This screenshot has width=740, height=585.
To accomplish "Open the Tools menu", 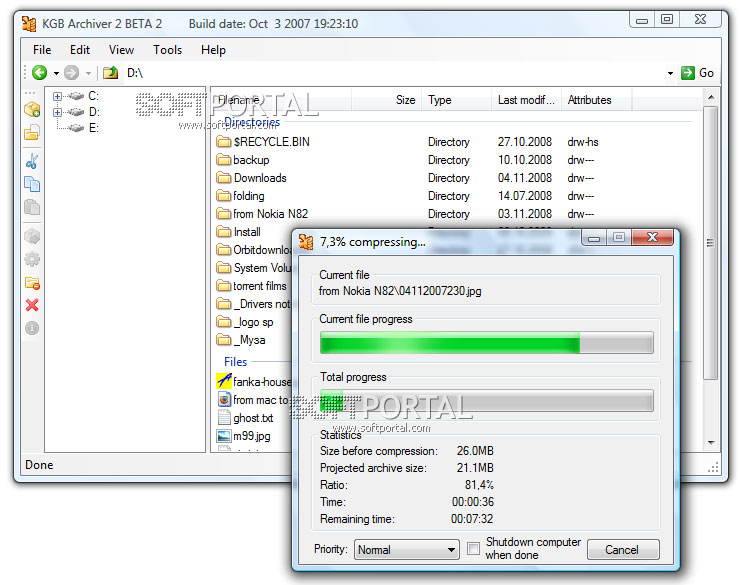I will [x=168, y=50].
